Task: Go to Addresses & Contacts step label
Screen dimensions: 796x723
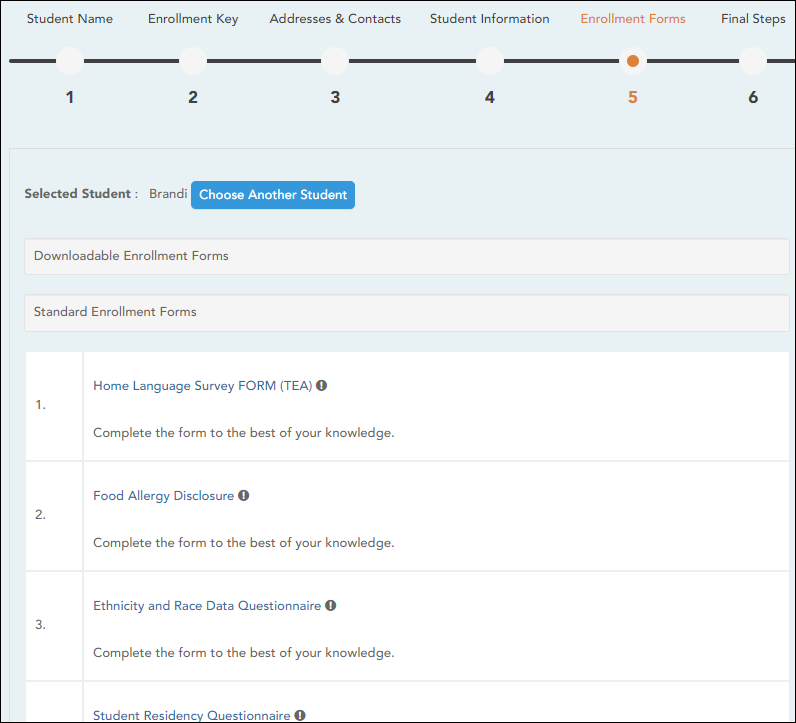Action: click(x=335, y=19)
